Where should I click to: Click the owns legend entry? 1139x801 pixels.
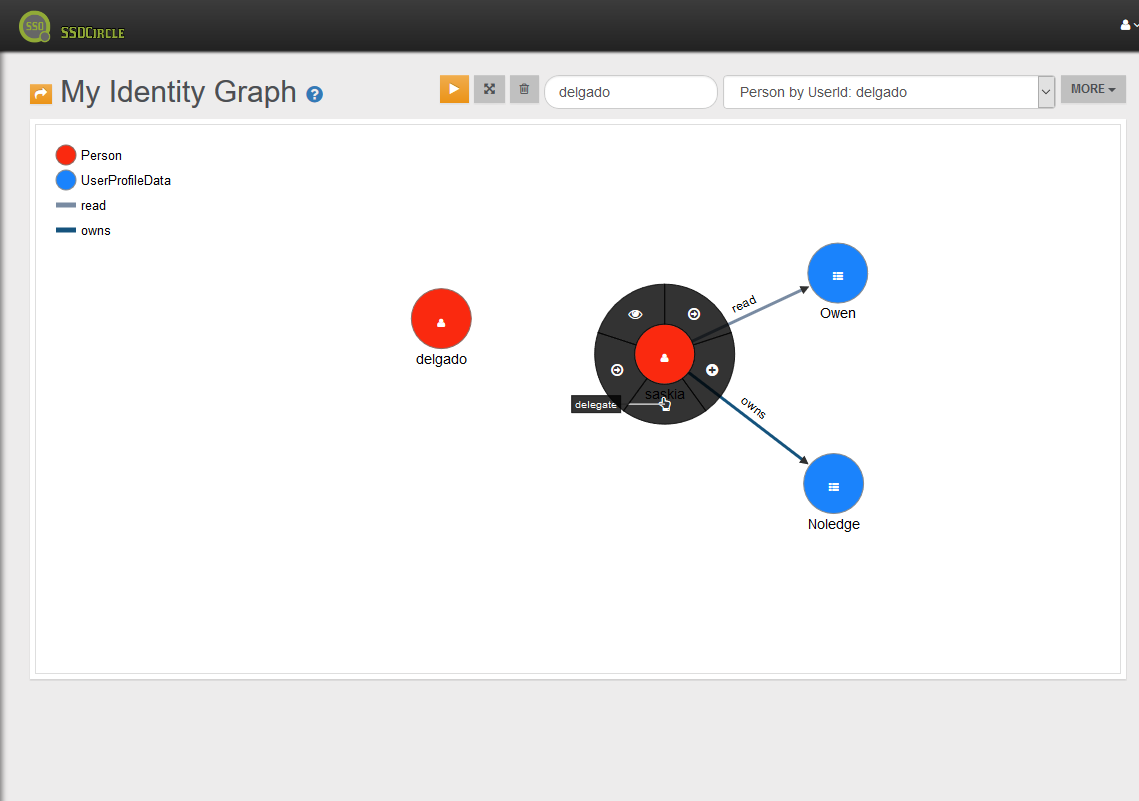[84, 231]
